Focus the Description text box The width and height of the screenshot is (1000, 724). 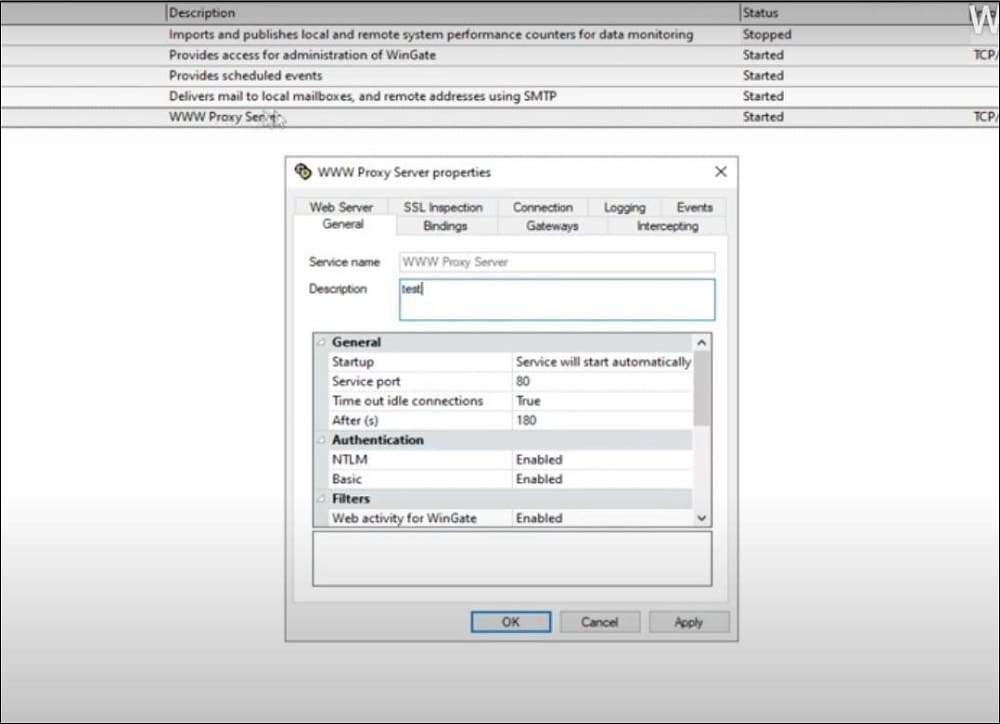(557, 299)
